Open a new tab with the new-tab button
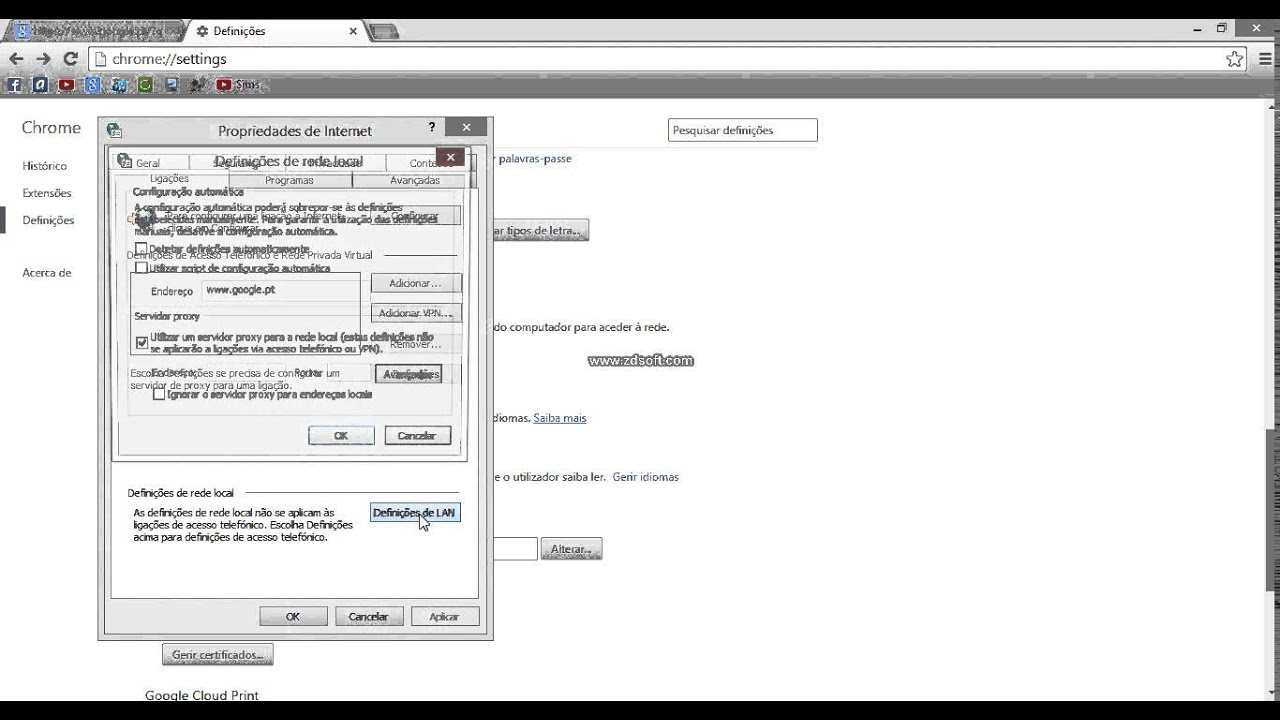Viewport: 1280px width, 720px height. click(x=384, y=31)
